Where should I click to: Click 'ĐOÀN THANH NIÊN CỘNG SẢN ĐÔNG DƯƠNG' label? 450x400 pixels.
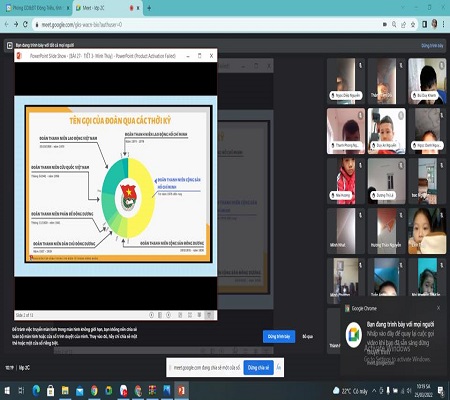coord(172,243)
